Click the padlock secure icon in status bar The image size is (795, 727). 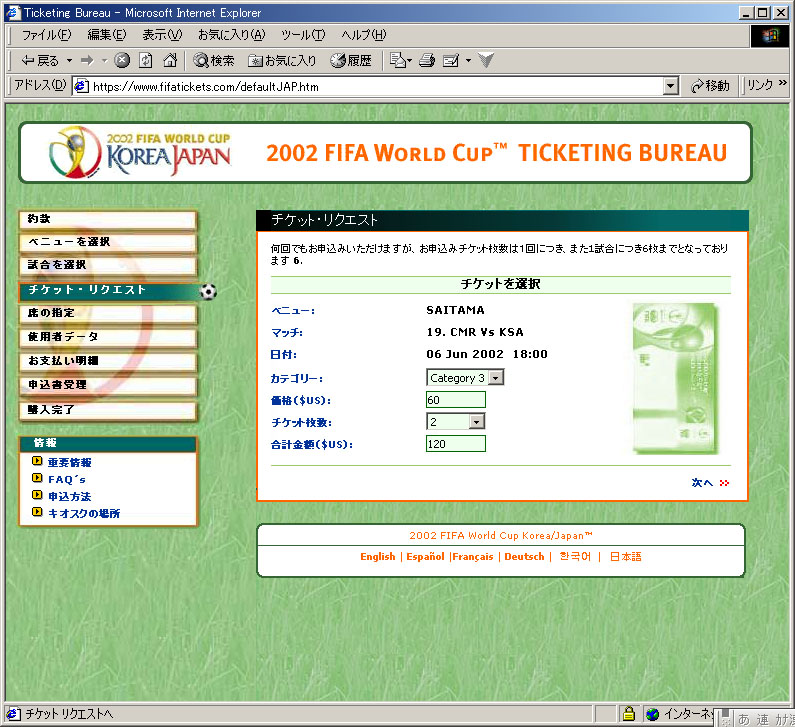click(629, 714)
